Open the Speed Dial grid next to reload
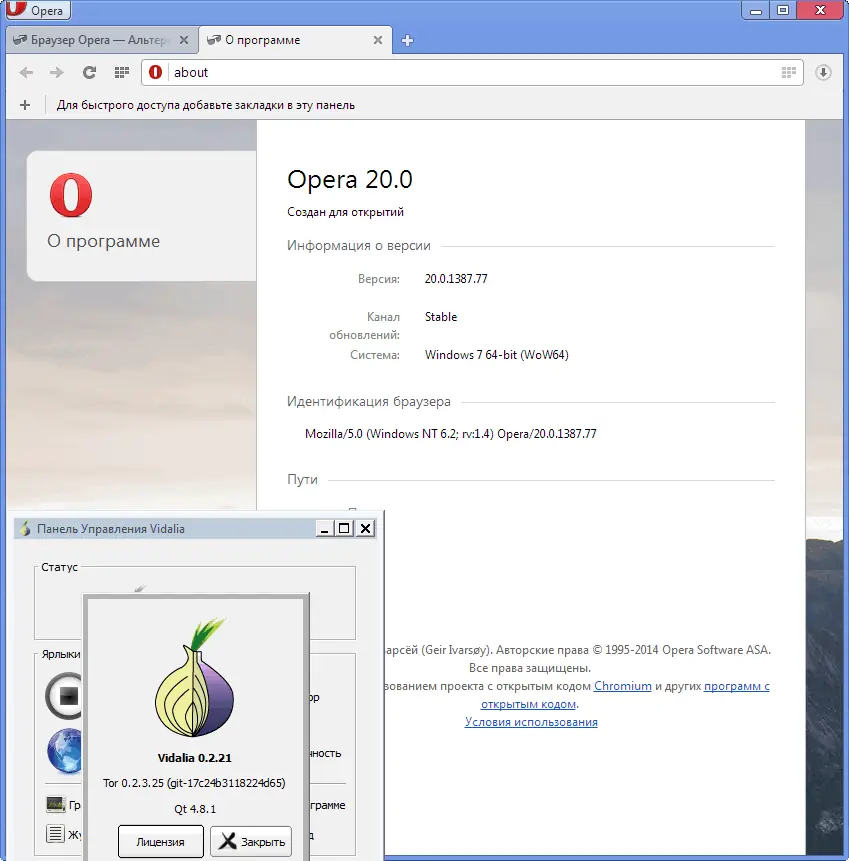849x861 pixels. 122,72
